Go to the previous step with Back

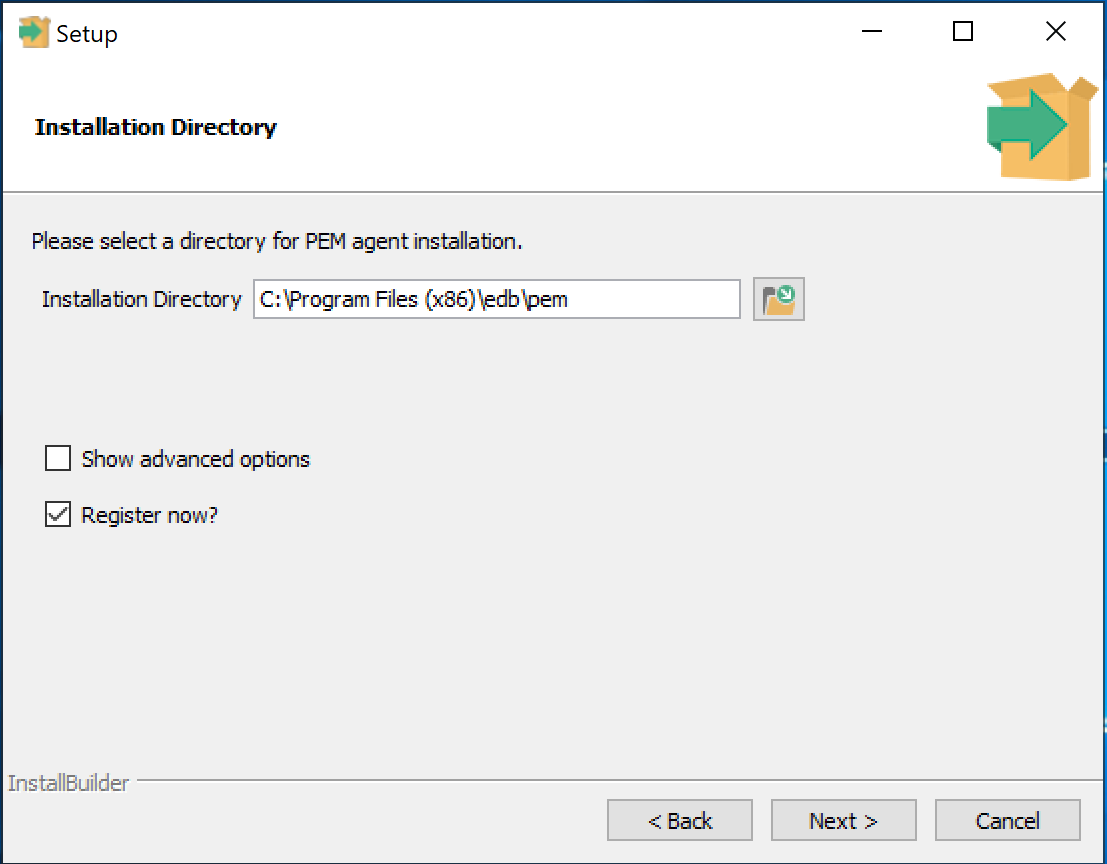point(680,820)
